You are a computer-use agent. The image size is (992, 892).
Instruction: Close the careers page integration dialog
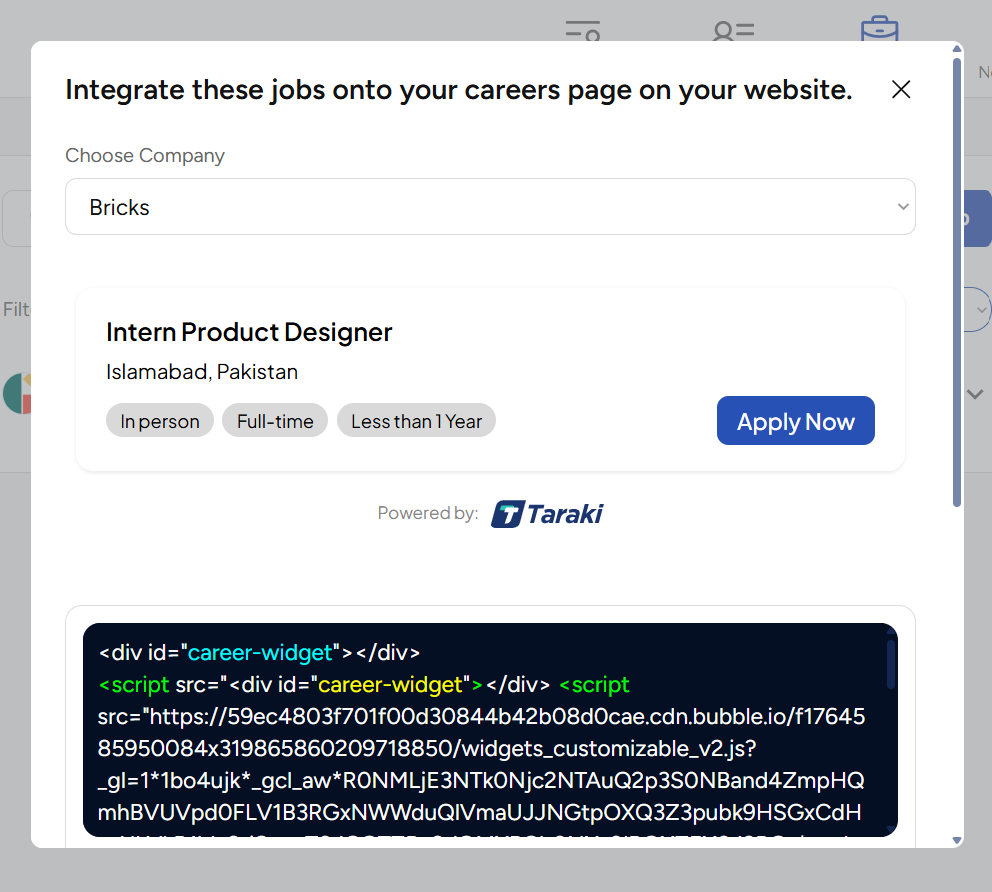(x=901, y=90)
